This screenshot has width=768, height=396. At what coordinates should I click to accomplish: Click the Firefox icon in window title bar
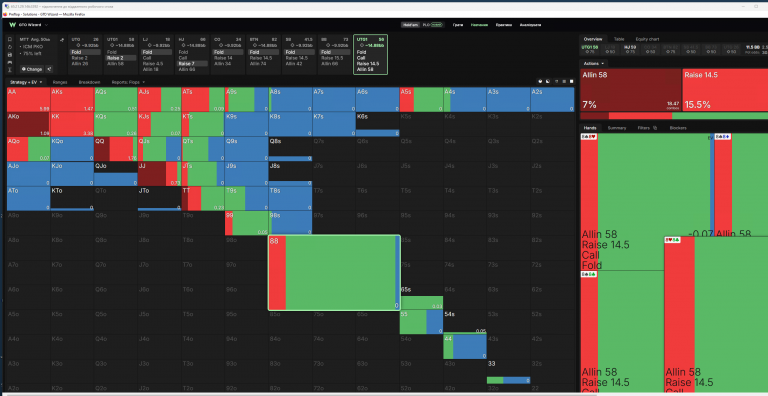(x=5, y=15)
